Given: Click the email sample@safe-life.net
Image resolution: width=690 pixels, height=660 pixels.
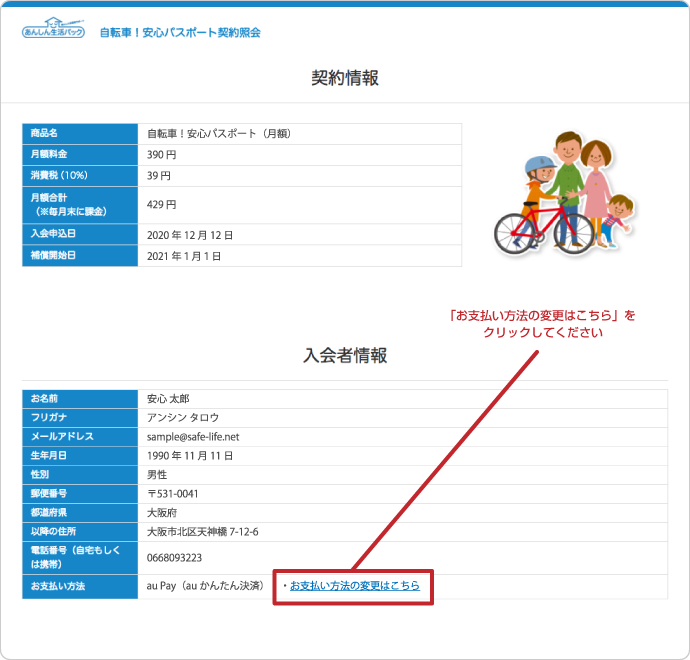Looking at the screenshot, I should coord(193,437).
